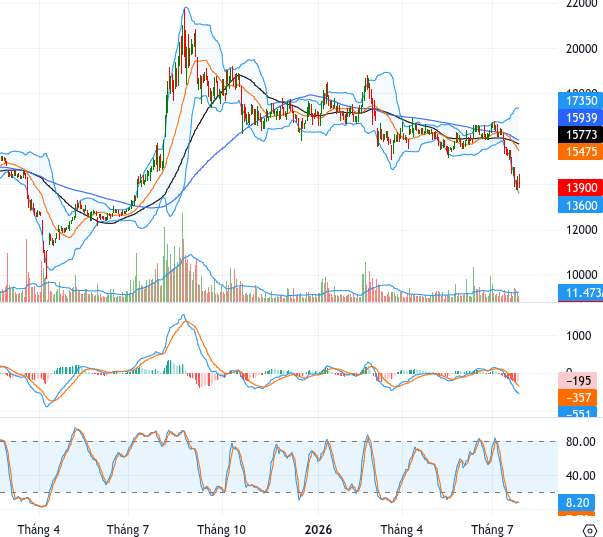Select the 13600 lower band price label
This screenshot has width=603, height=537.
(x=580, y=205)
